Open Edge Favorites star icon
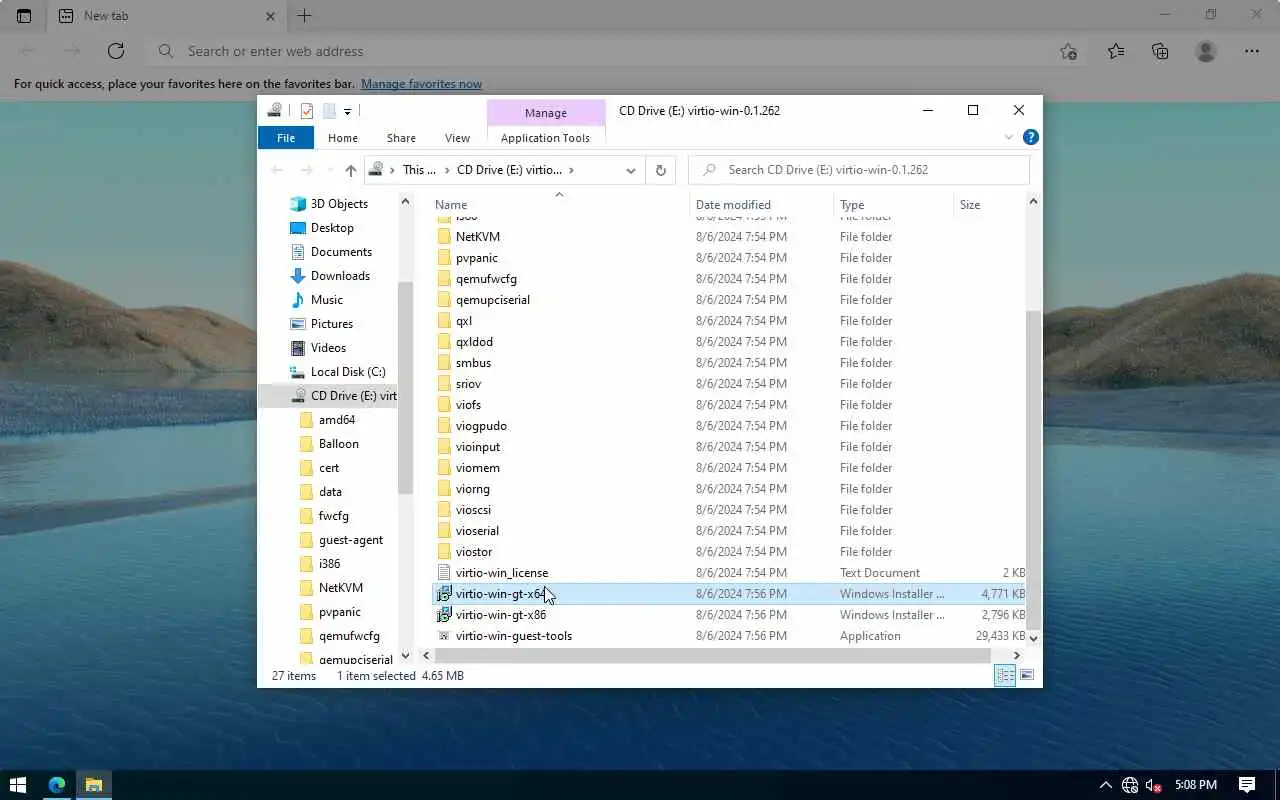 click(x=1116, y=51)
